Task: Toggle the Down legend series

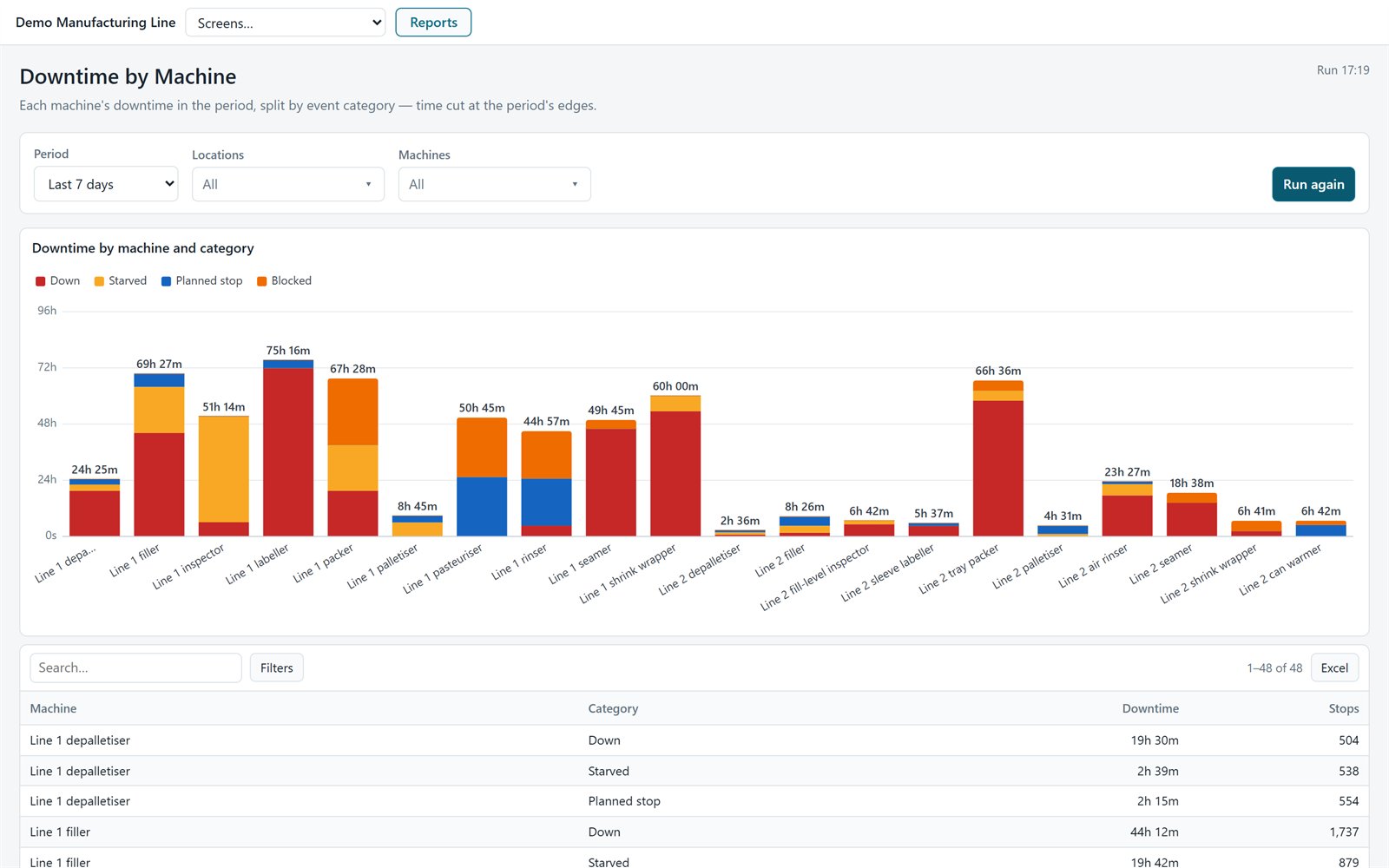Action: point(57,280)
